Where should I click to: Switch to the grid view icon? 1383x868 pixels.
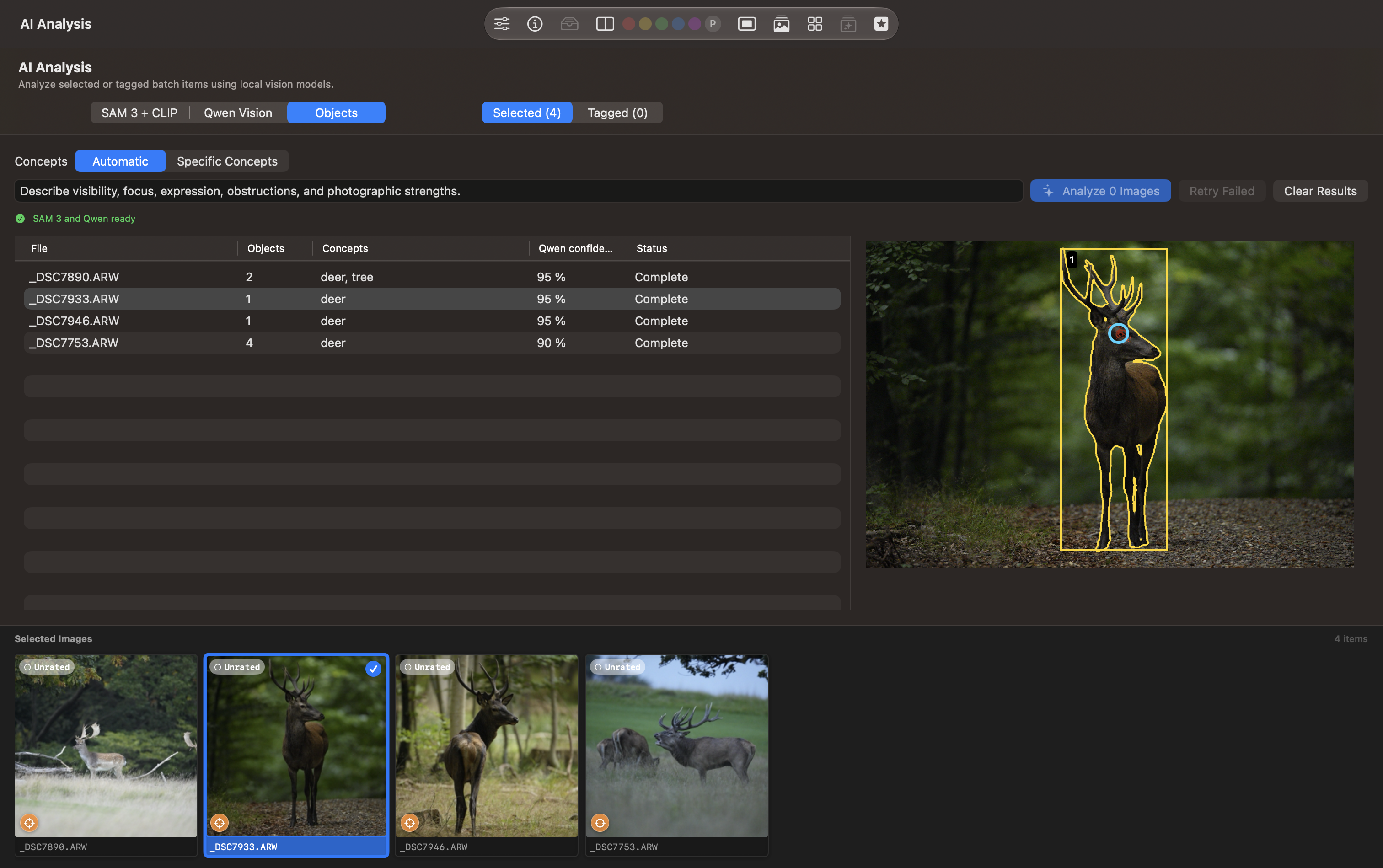815,23
